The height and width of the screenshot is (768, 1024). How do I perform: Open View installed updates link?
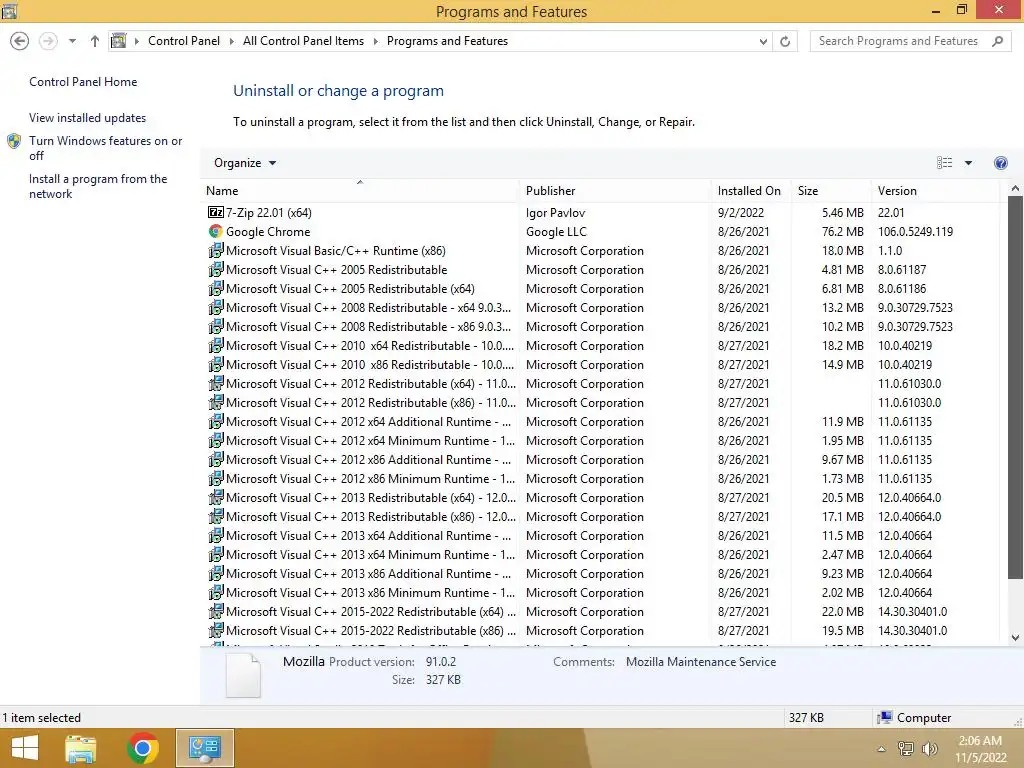88,118
